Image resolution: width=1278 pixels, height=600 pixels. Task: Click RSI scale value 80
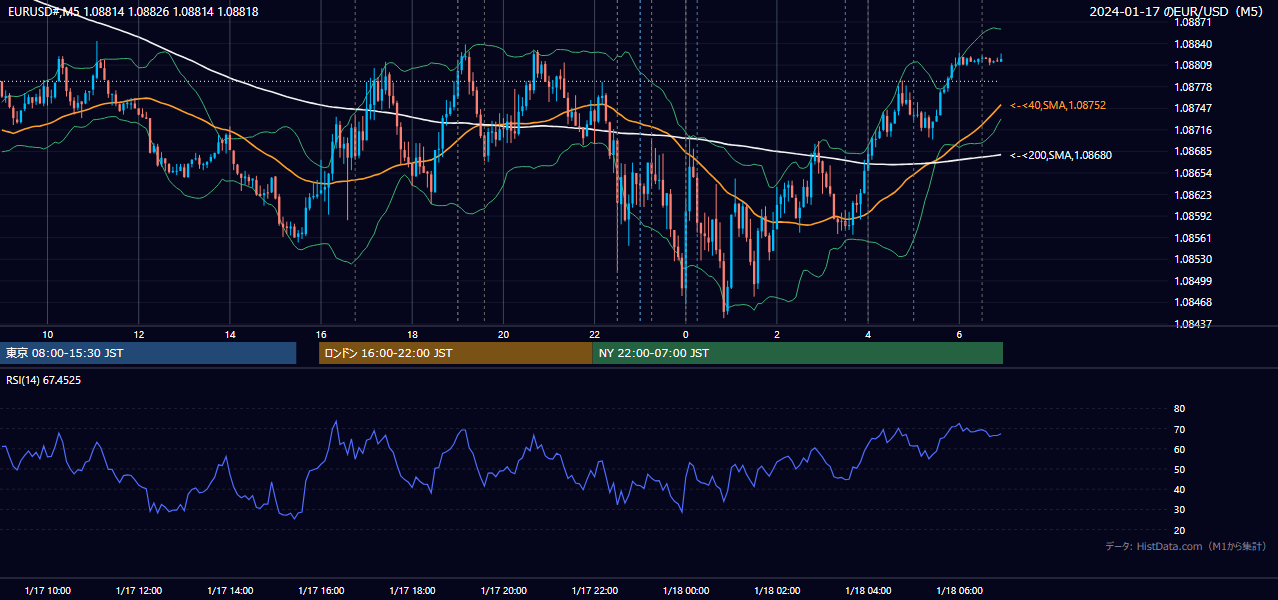(1179, 409)
